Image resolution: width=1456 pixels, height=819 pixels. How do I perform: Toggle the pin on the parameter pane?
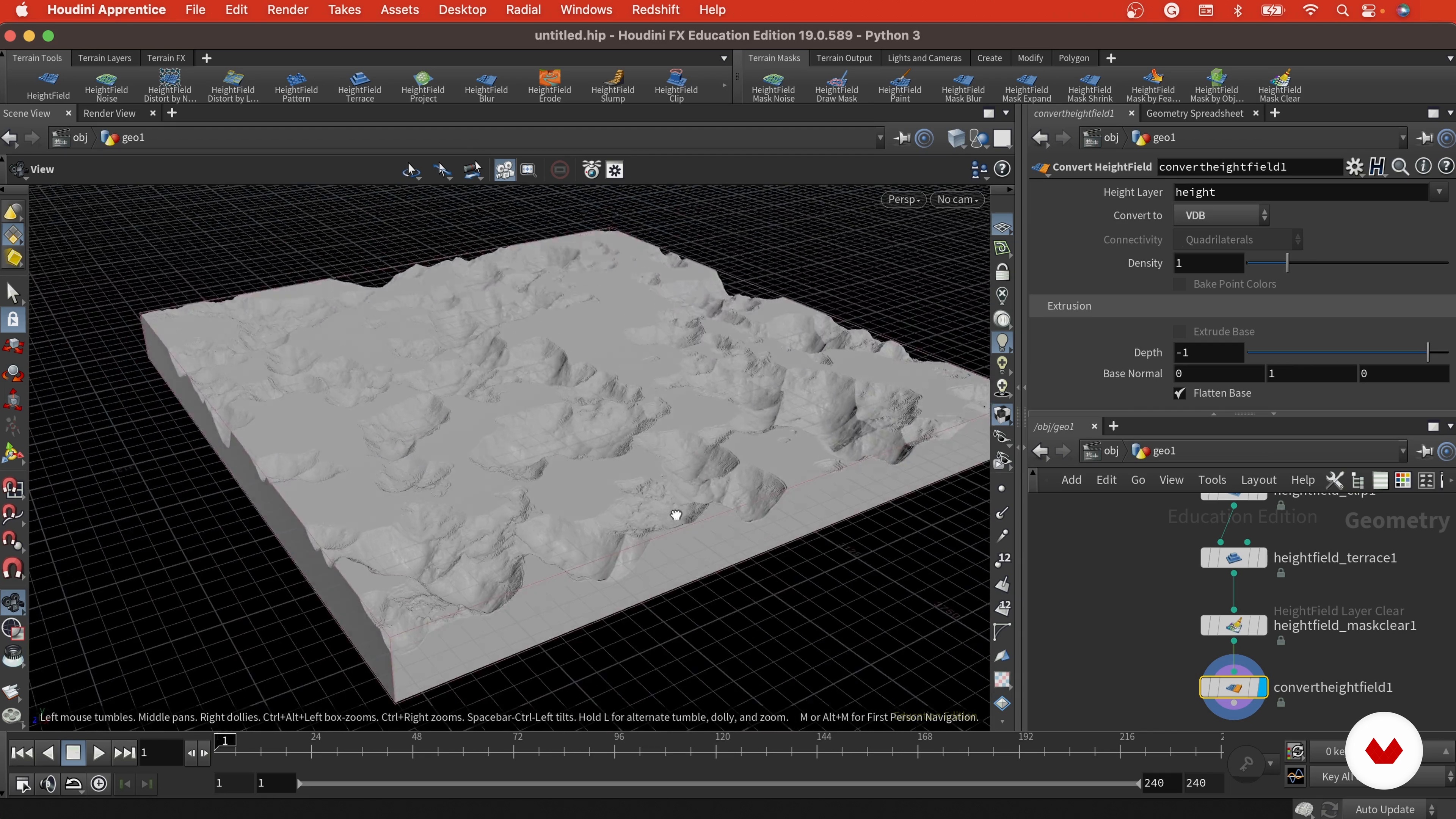pos(1425,138)
